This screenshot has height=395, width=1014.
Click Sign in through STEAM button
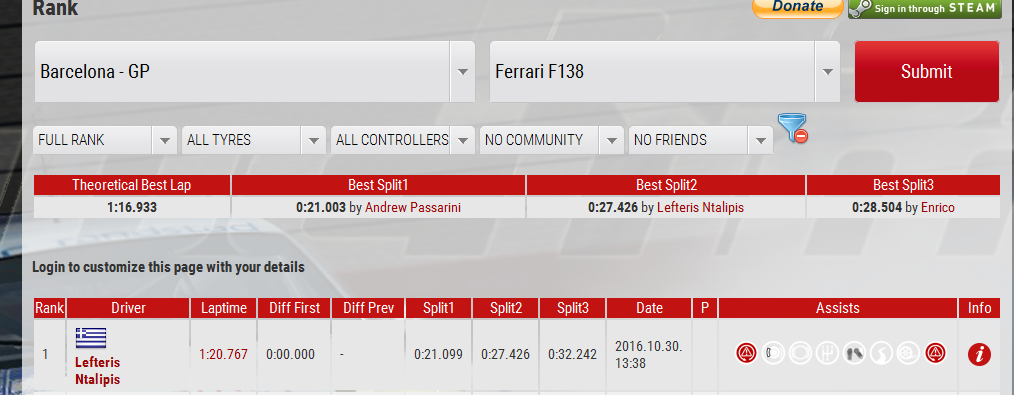tap(925, 8)
